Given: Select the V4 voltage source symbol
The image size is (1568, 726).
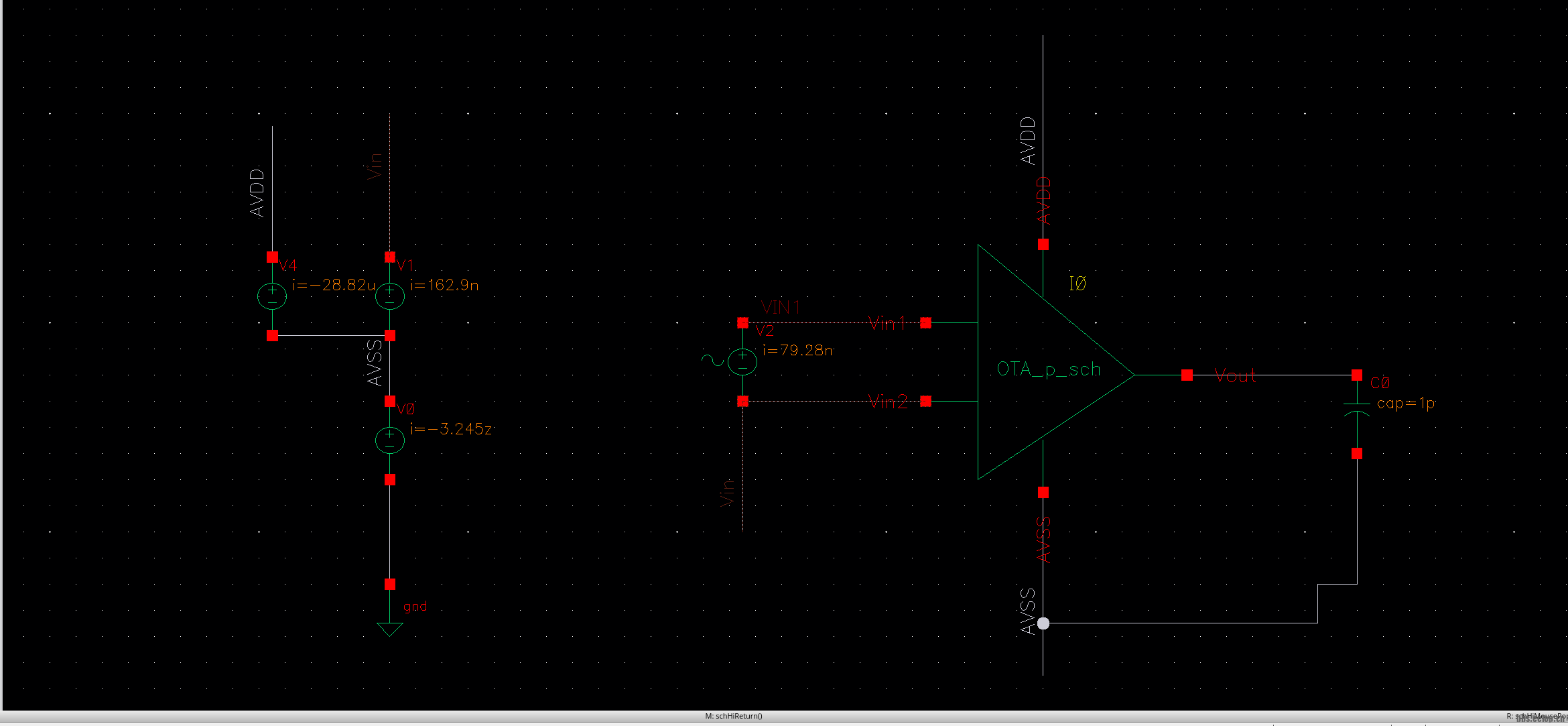Looking at the screenshot, I should pyautogui.click(x=272, y=296).
